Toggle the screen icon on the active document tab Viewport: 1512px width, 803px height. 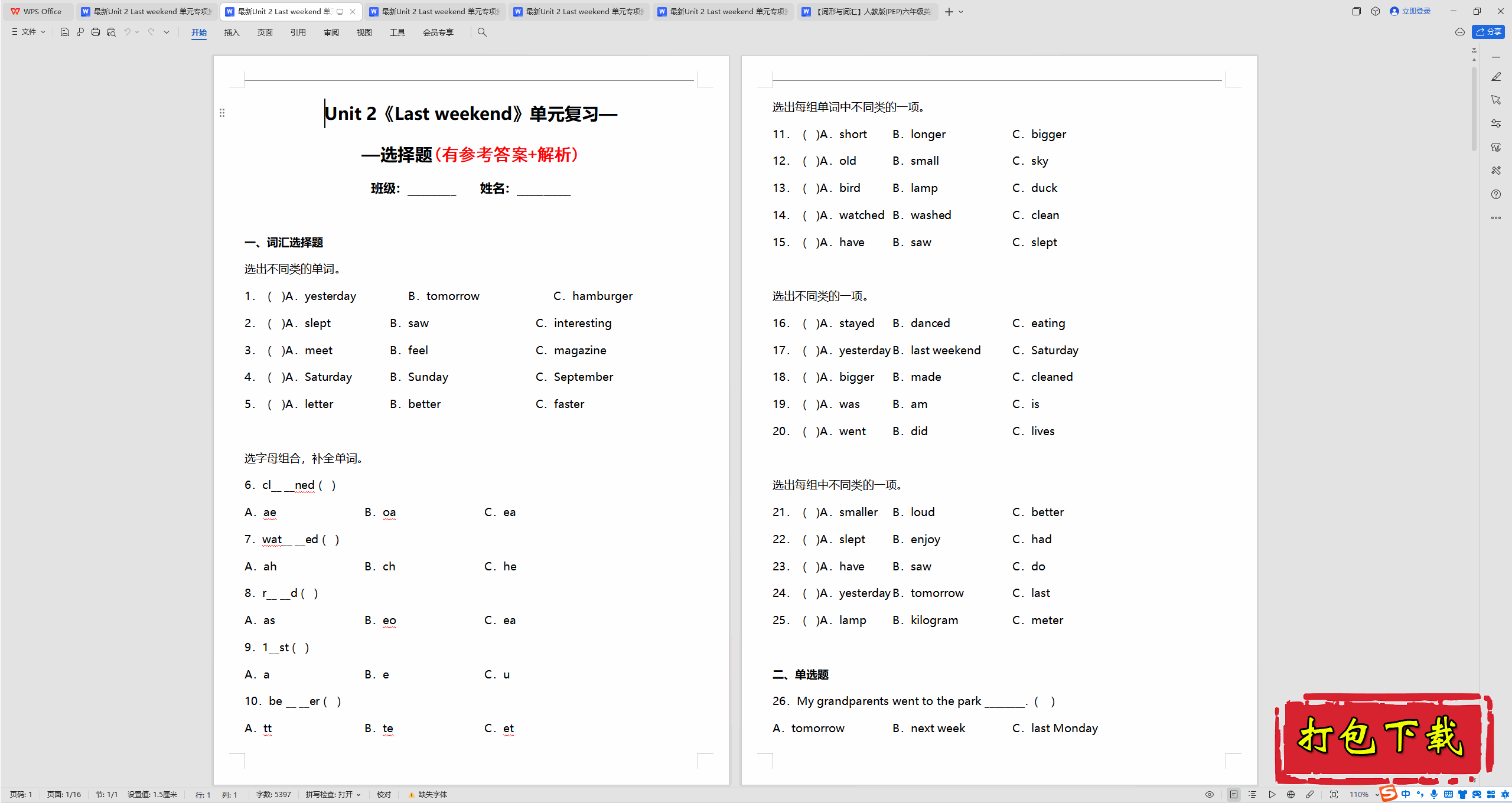click(x=340, y=12)
